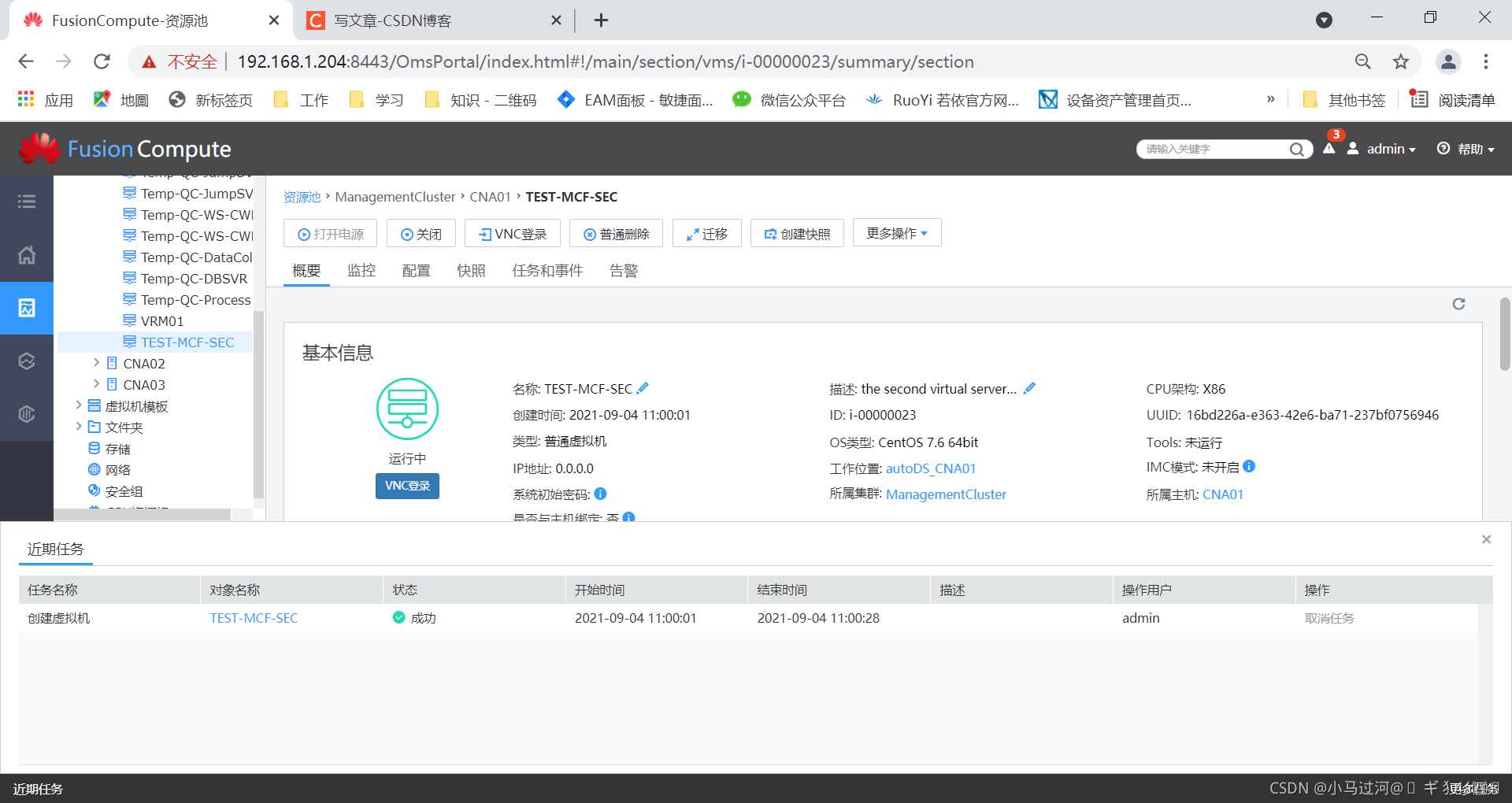The width and height of the screenshot is (1512, 803).
Task: Click the VNC登录 button
Action: pos(512,232)
